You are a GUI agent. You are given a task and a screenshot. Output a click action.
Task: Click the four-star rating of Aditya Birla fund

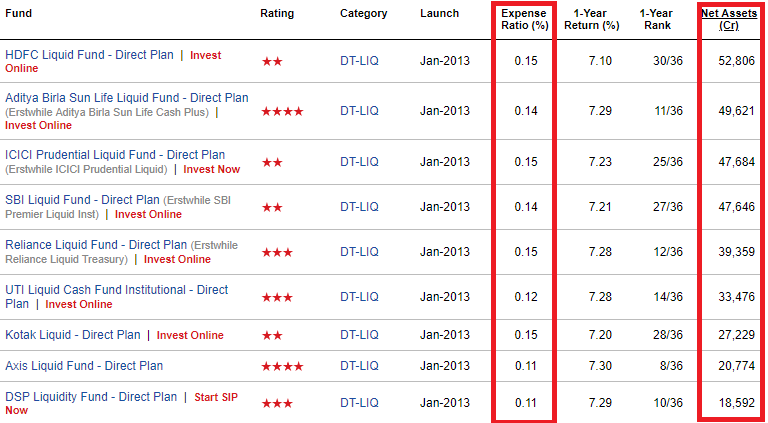[282, 112]
